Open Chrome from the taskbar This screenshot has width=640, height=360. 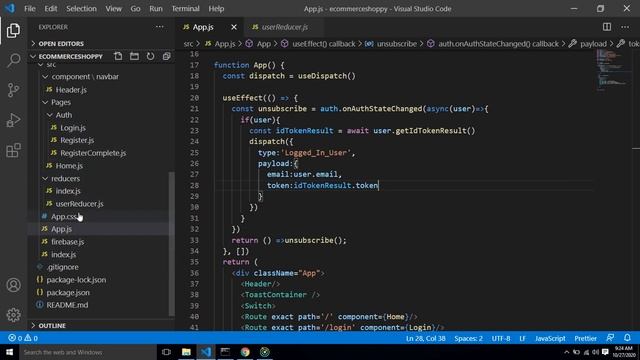click(245, 352)
